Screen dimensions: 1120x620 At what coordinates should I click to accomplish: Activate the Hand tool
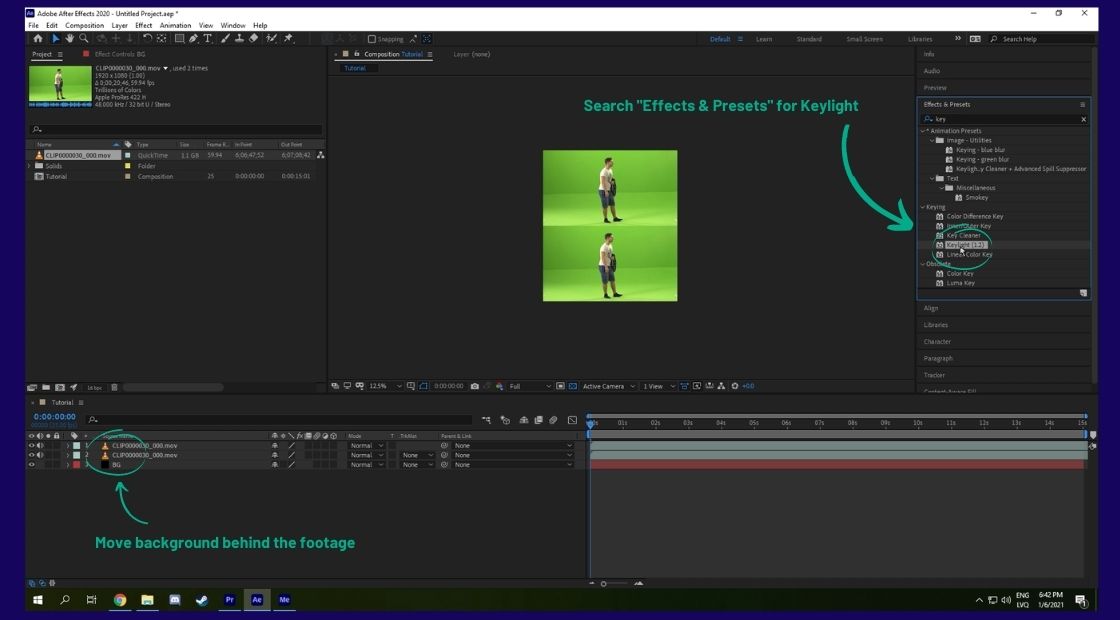[69, 38]
